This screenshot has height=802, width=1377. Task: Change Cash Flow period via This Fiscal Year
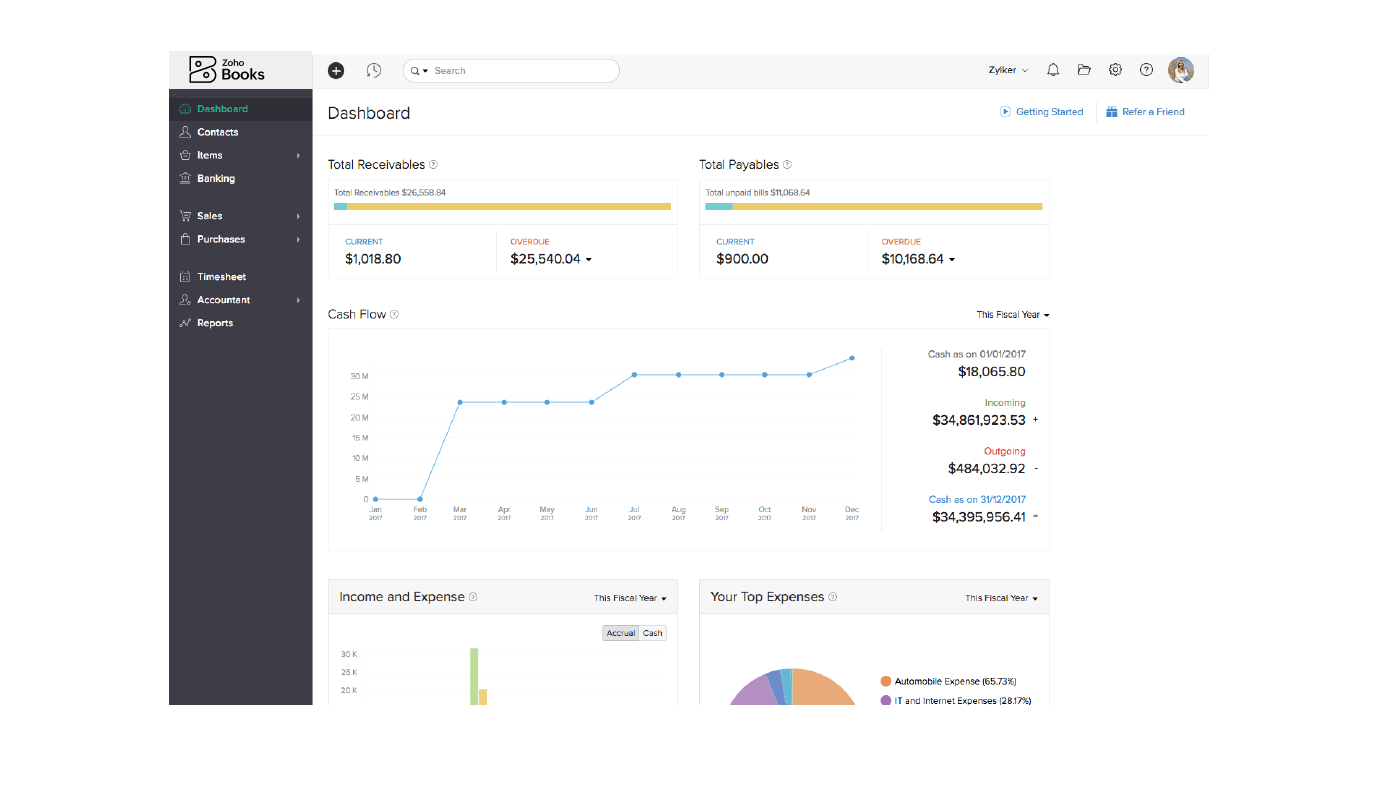coord(1012,314)
